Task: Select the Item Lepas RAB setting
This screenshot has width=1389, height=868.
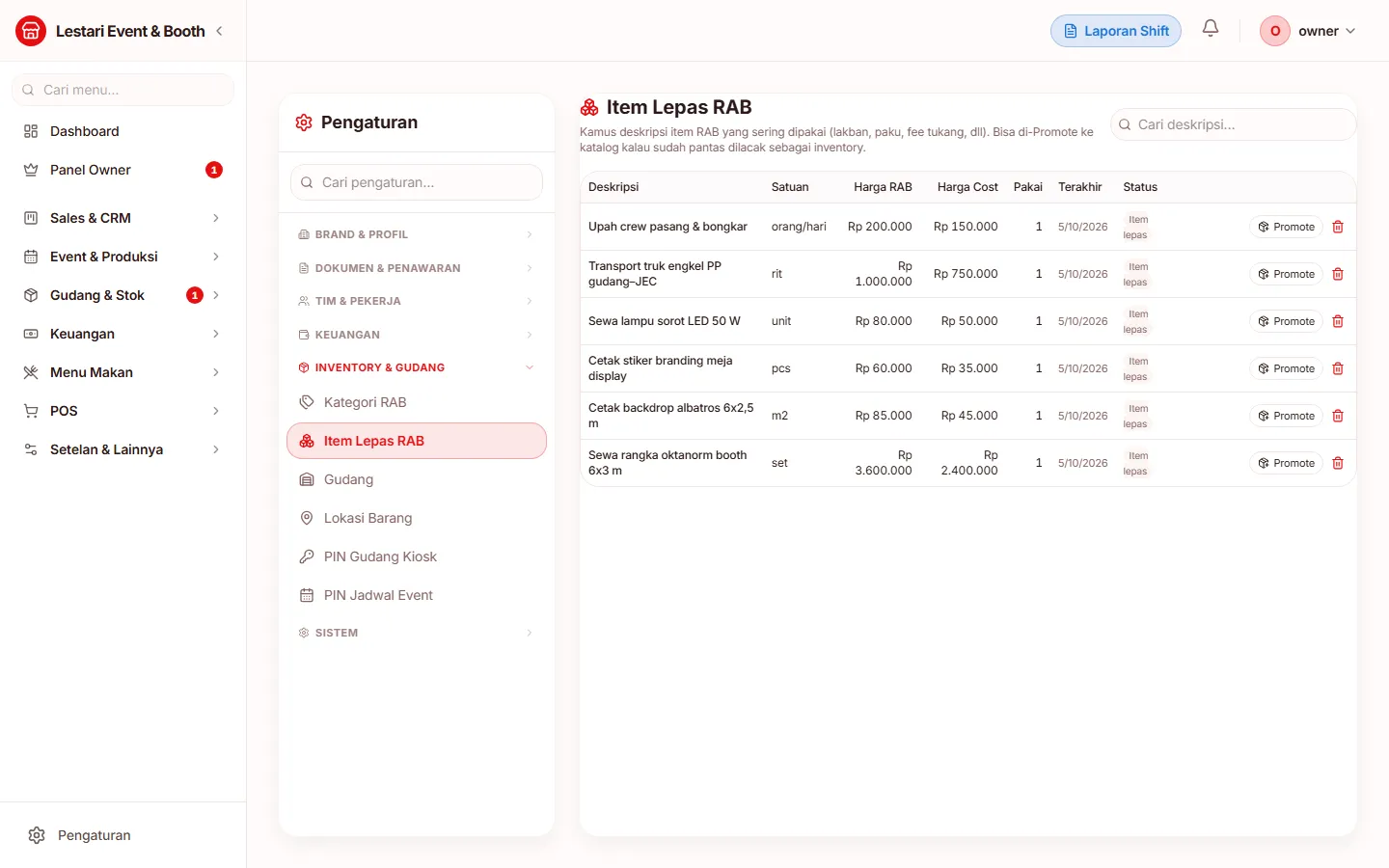Action: (x=416, y=441)
